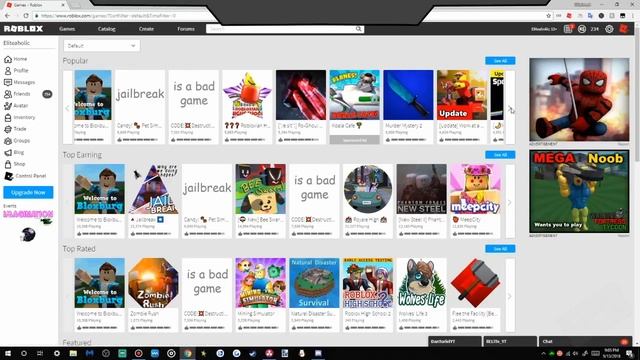Click the browser reload button
640x360 pixels.
pyautogui.click(x=26, y=16)
